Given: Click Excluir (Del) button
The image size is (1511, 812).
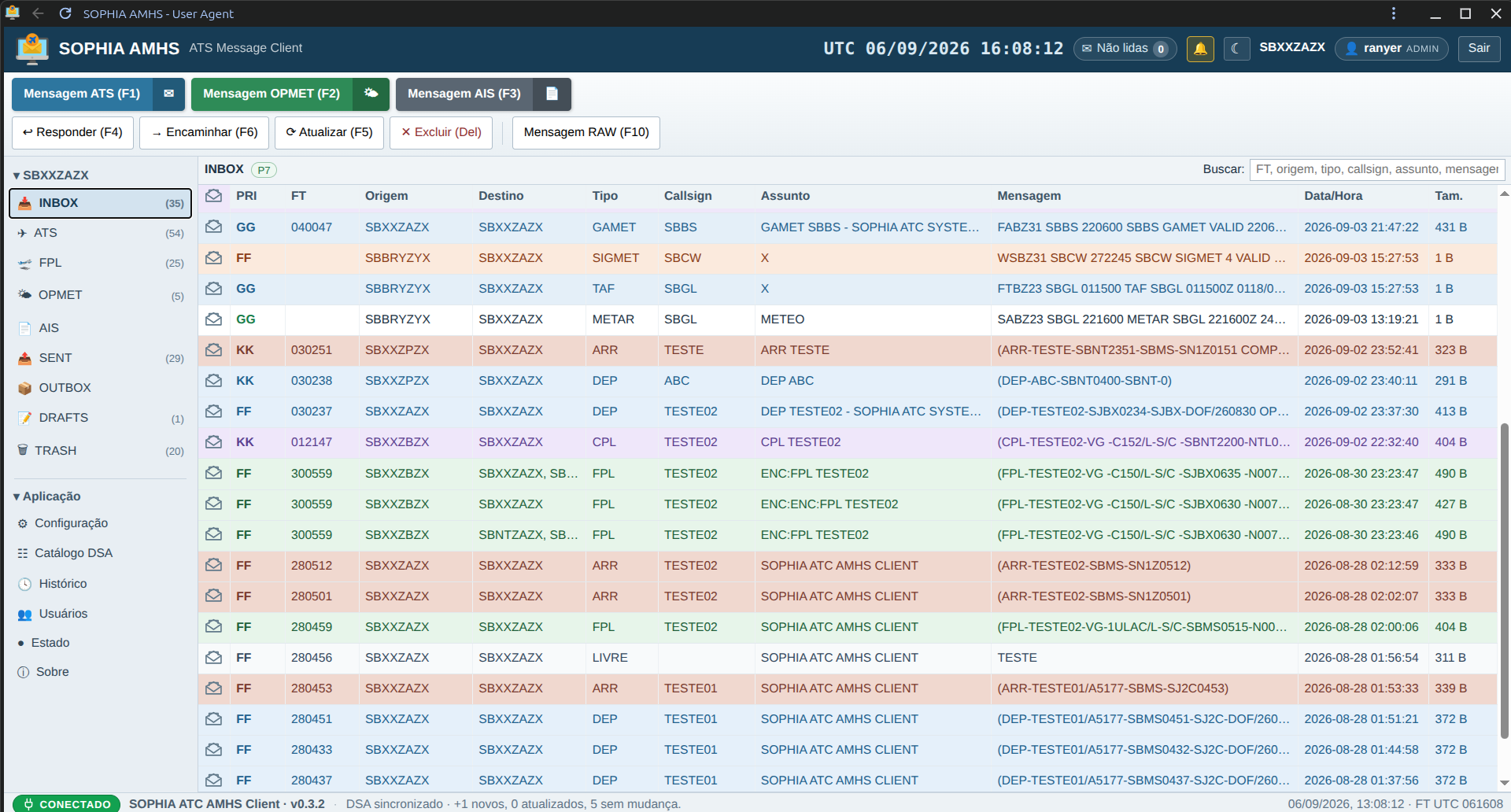Looking at the screenshot, I should 441,132.
